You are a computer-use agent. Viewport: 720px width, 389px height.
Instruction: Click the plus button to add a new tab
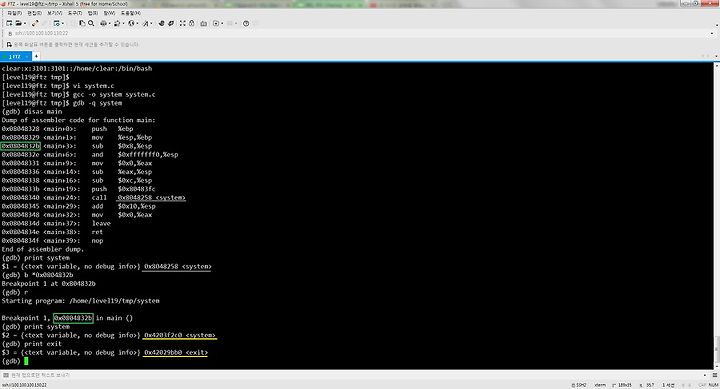[x=36, y=56]
